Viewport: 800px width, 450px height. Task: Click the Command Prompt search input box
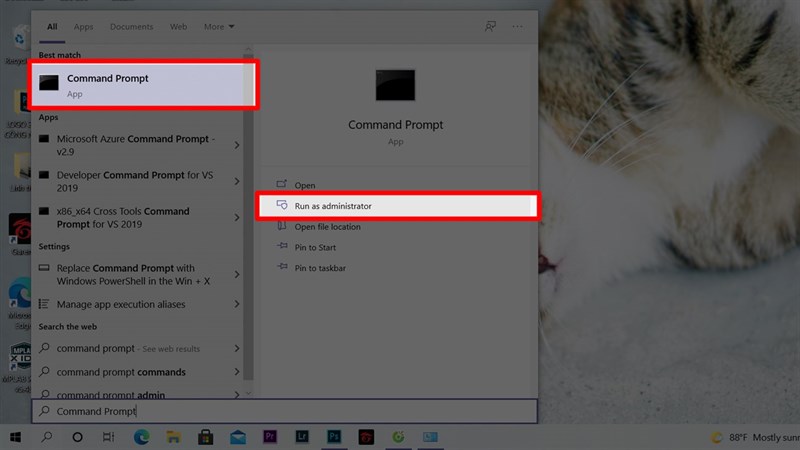point(285,411)
